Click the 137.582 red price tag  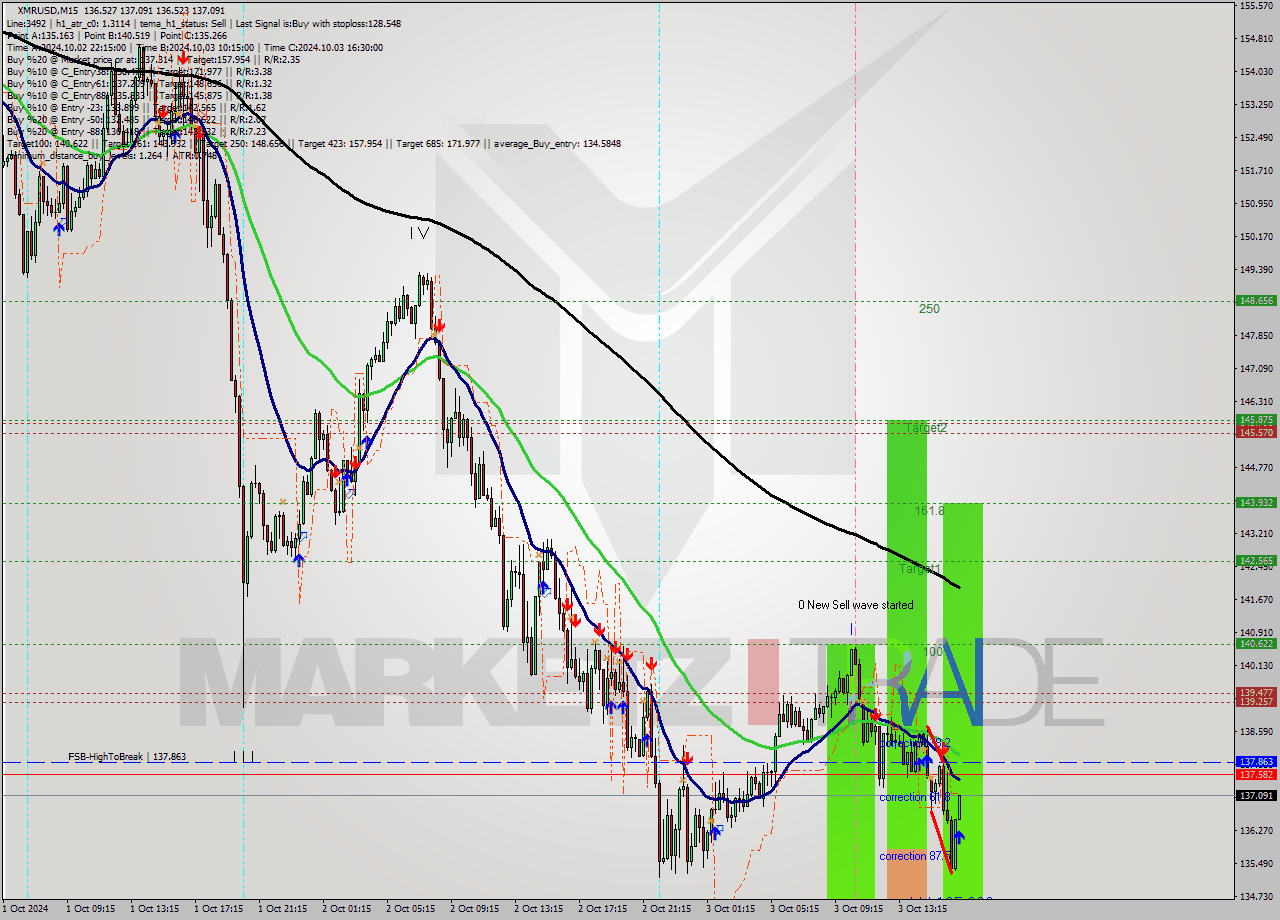(x=1256, y=774)
